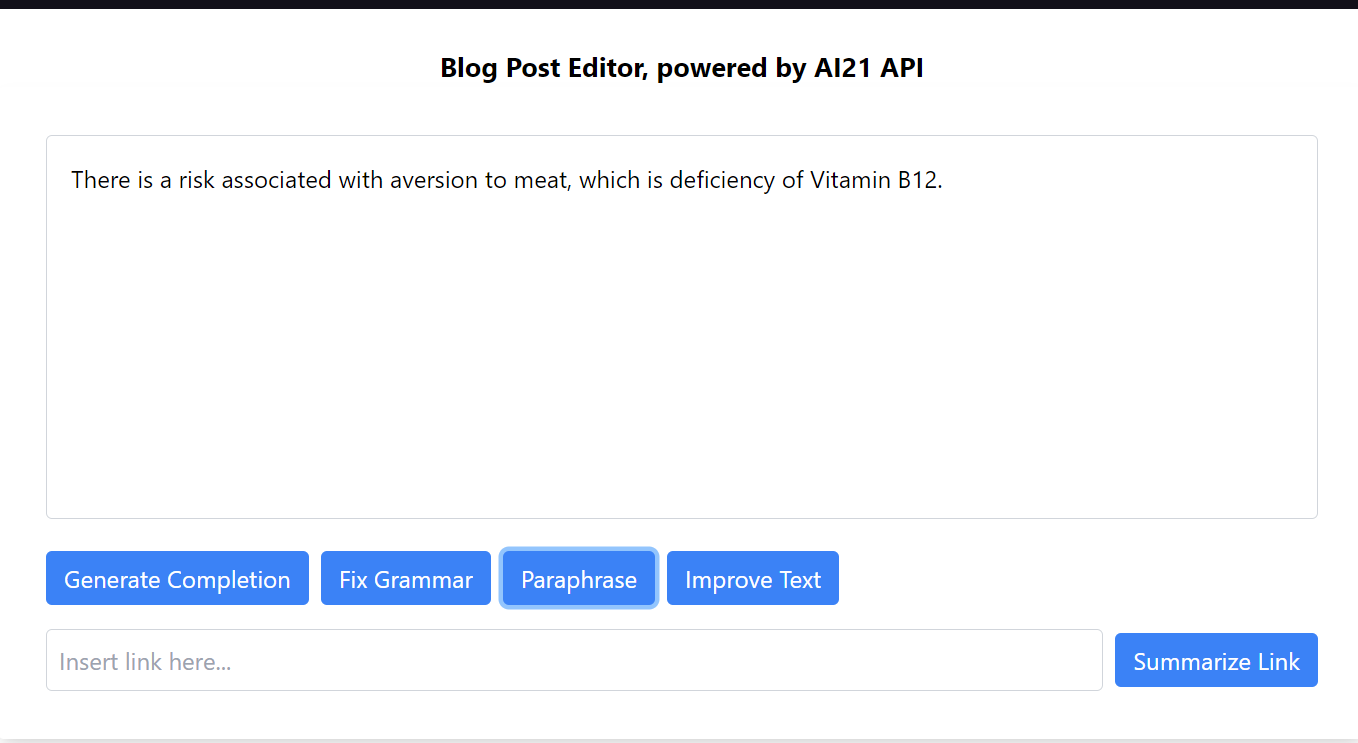
Task: Click 'There' at the sentence start
Action: 100,181
